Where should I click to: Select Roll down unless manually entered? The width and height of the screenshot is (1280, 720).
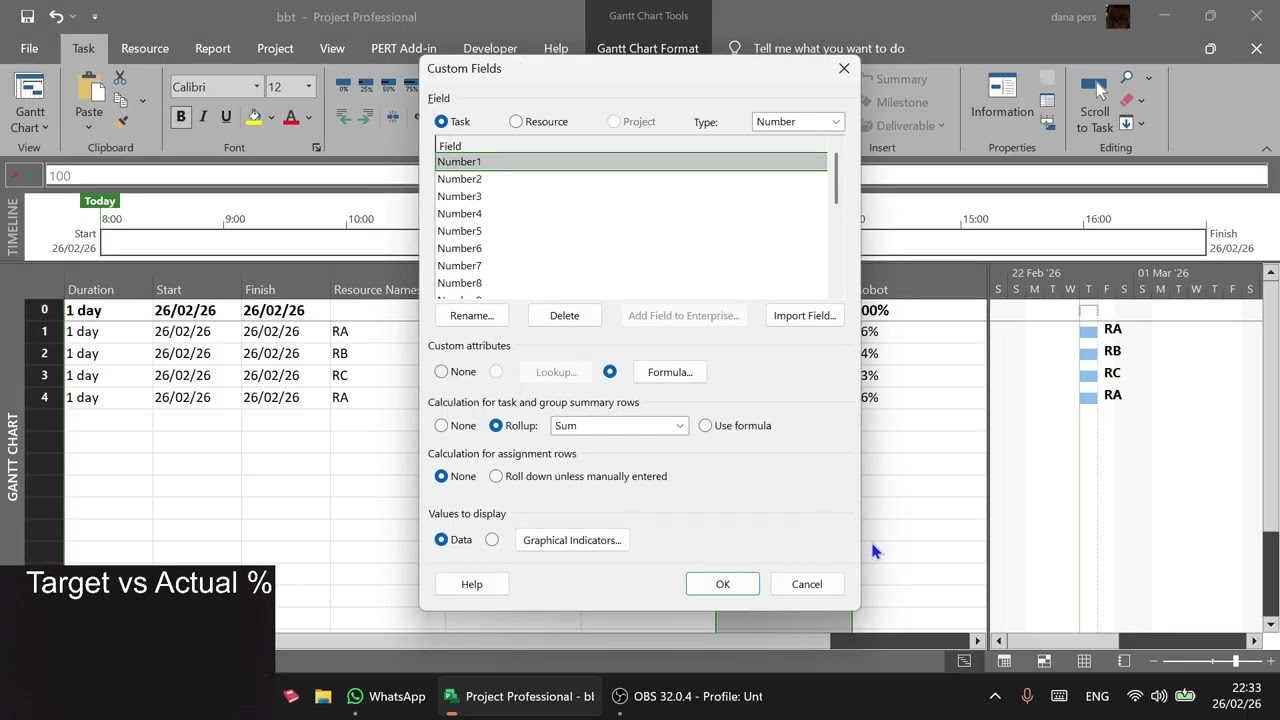point(496,477)
